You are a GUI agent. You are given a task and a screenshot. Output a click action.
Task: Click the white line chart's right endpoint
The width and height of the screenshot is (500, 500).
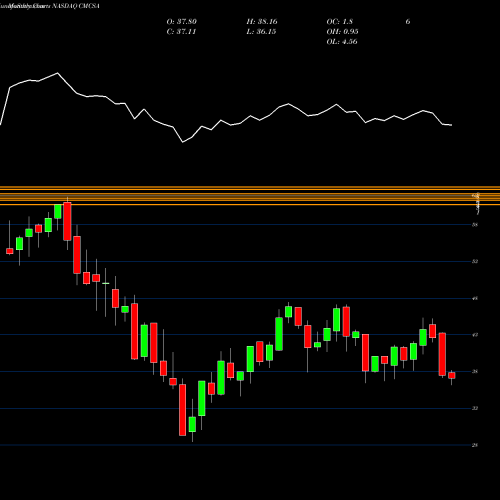click(x=452, y=125)
